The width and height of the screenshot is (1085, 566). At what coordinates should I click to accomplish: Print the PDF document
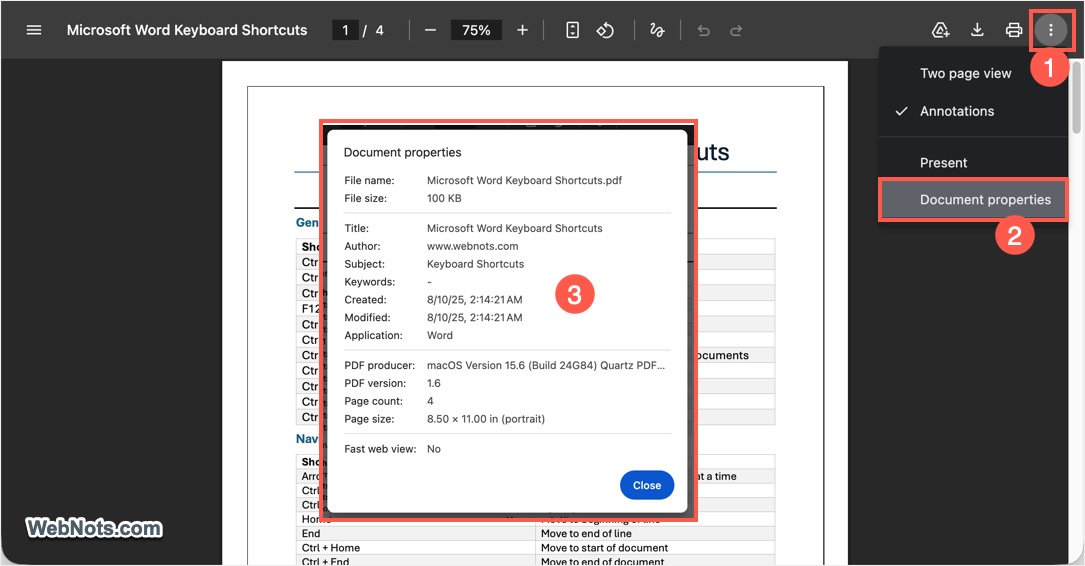[x=1014, y=30]
